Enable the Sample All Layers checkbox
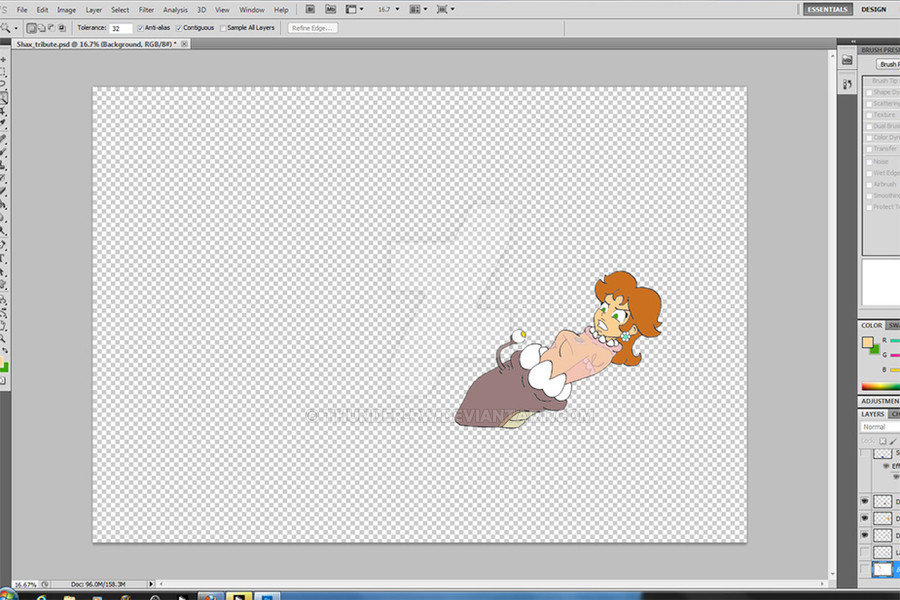 [223, 28]
